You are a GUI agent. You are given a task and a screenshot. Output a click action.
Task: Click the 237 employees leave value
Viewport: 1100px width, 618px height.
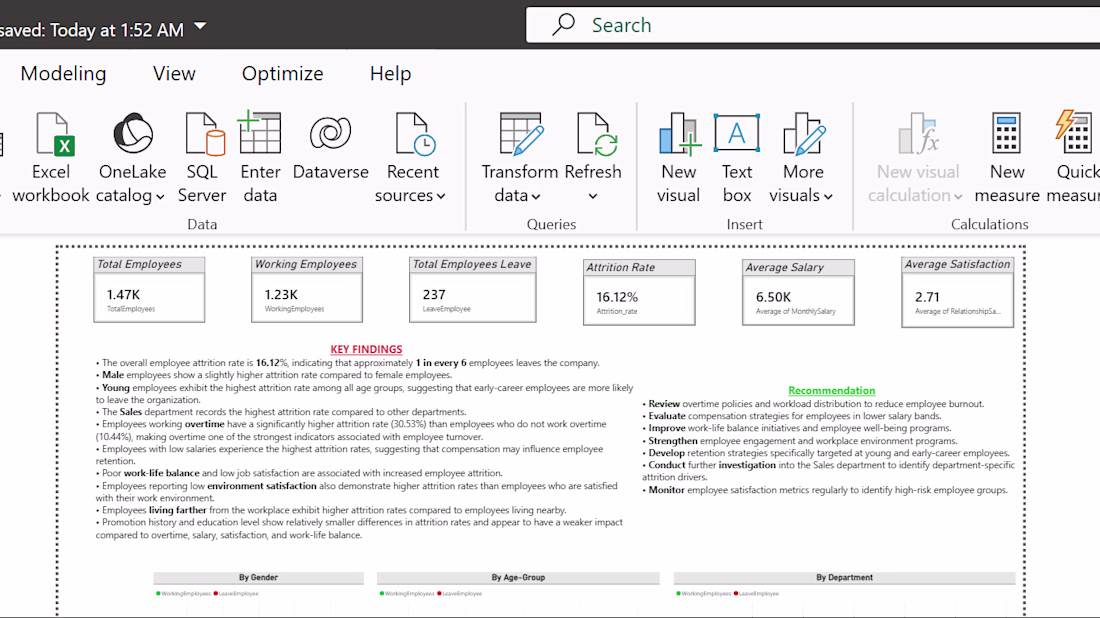coord(434,295)
